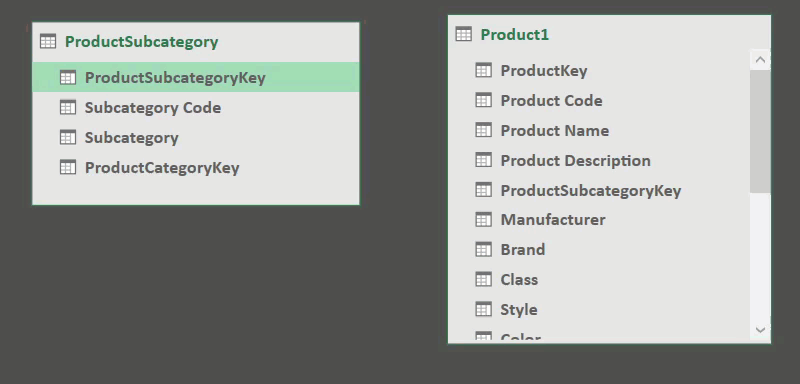Click the column icon beside Brand
Screen dimensions: 800x384
[x=484, y=249]
